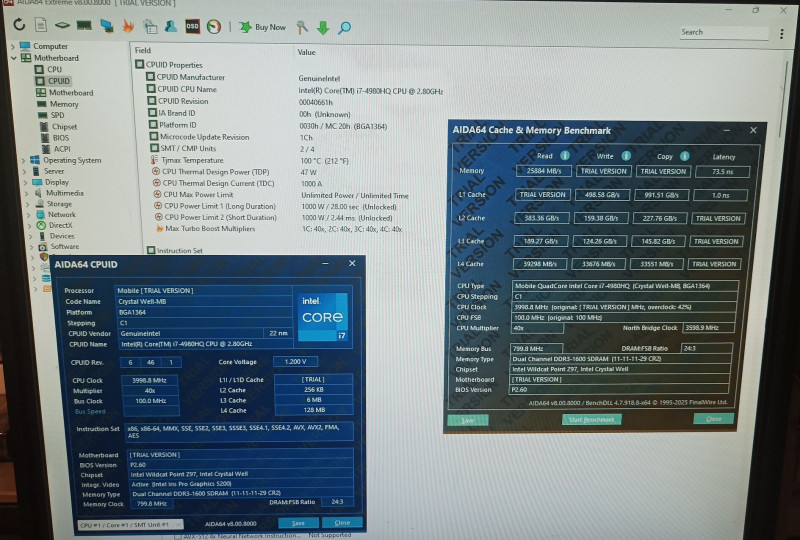Click Read info icon in benchmark window

pos(565,155)
